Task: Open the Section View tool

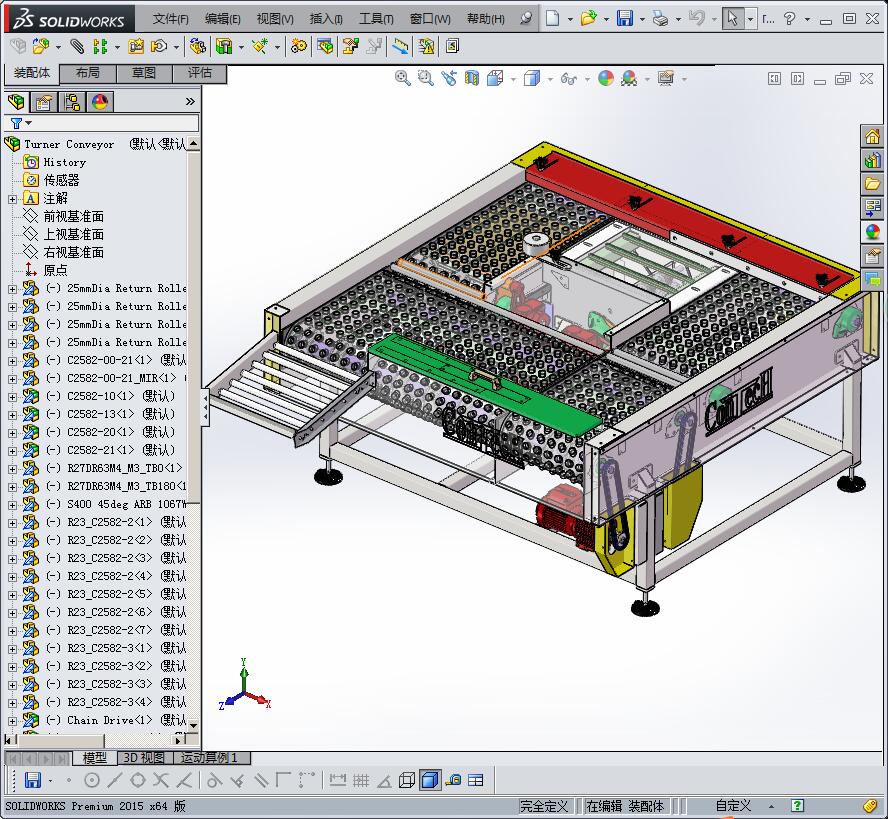Action: [x=471, y=78]
